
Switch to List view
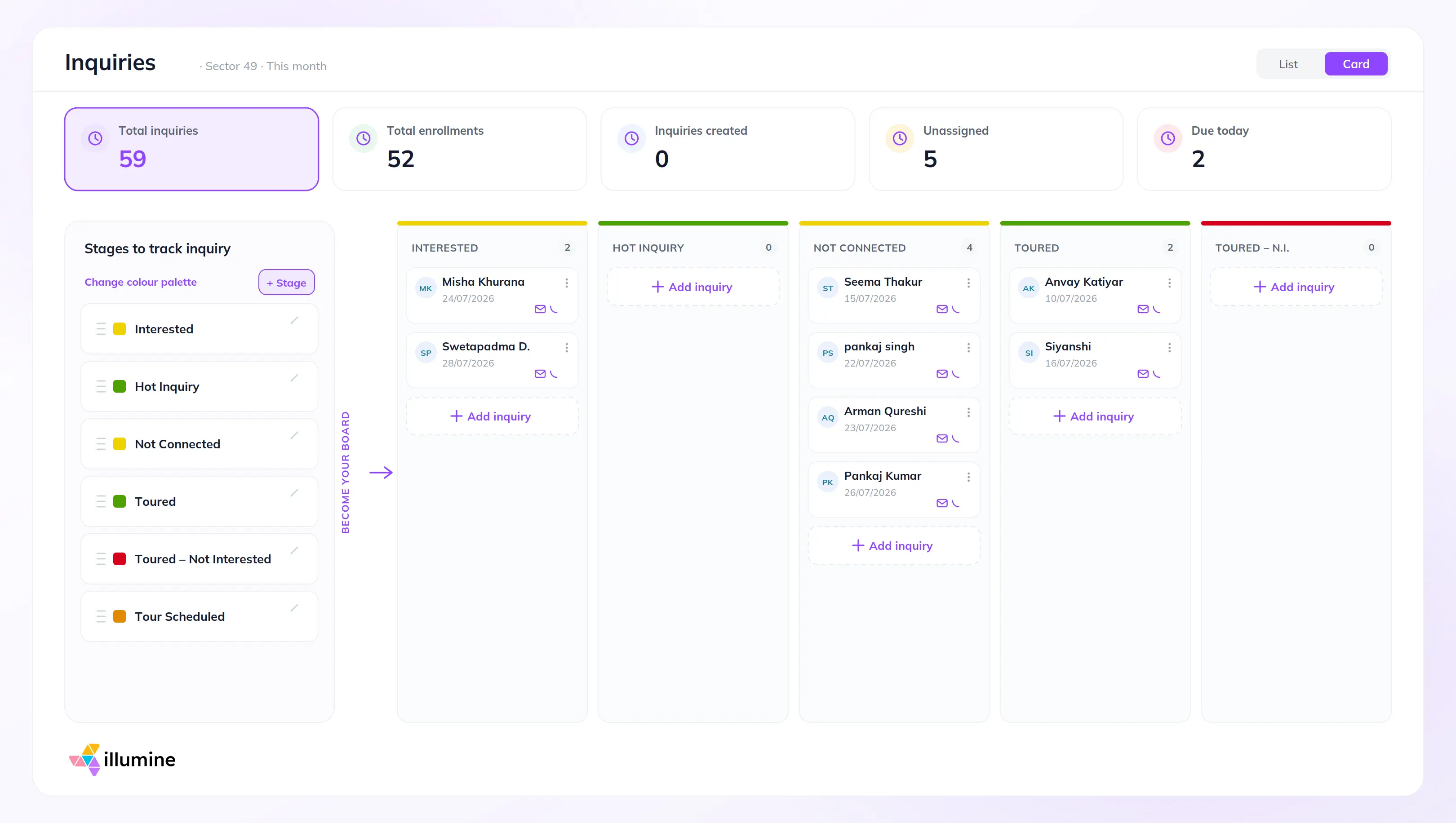(1288, 64)
